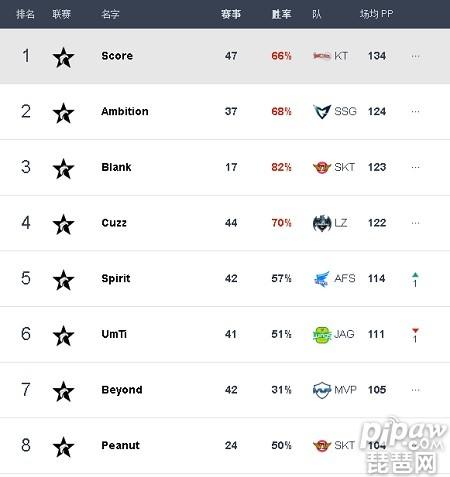Screen dimensions: 450x477
Task: Open the player name Ambition
Action: click(x=125, y=111)
